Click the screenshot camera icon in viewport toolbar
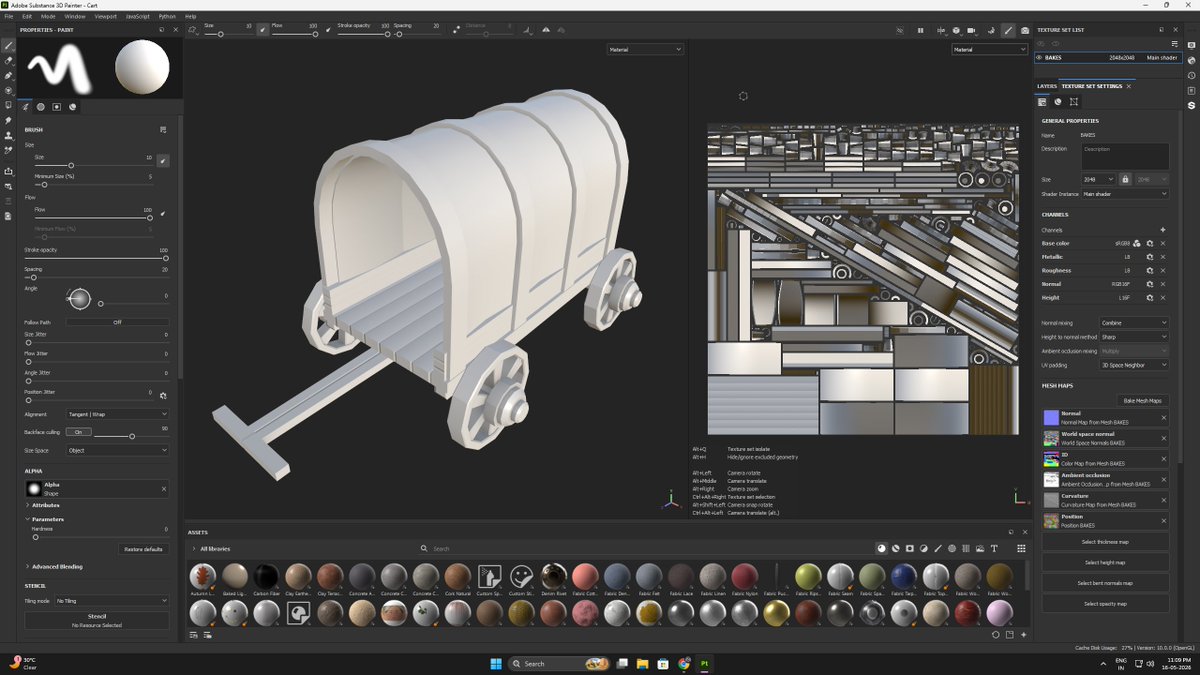The height and width of the screenshot is (675, 1200). 1025,30
